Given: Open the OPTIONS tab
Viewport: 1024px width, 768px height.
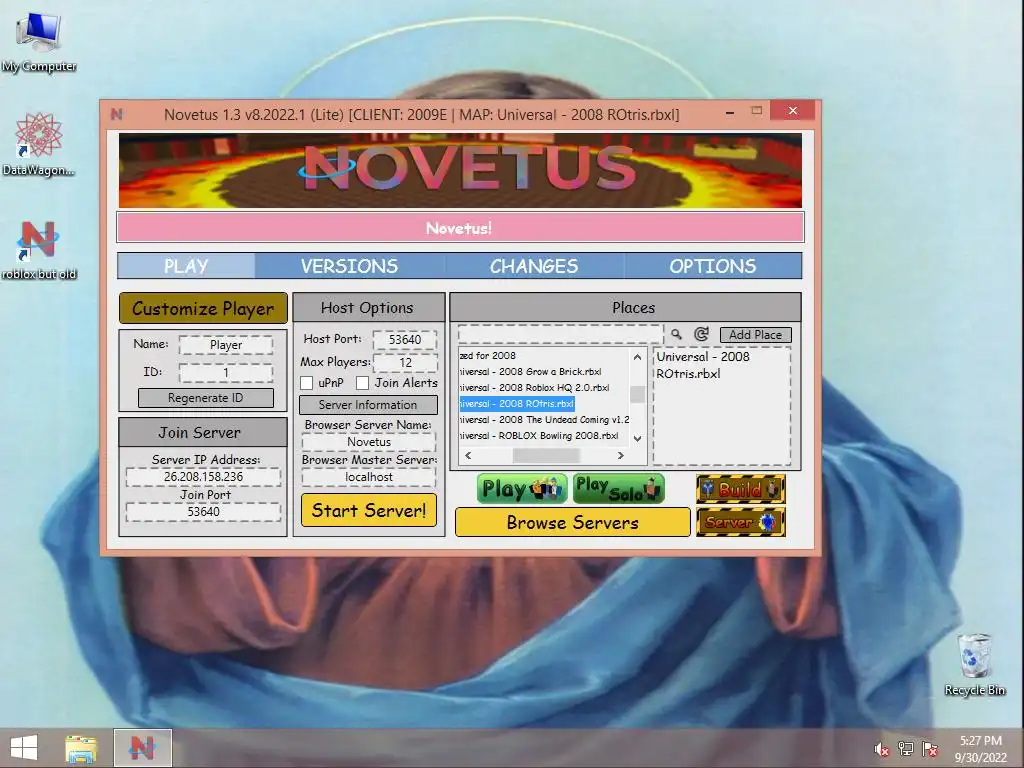Looking at the screenshot, I should [712, 266].
